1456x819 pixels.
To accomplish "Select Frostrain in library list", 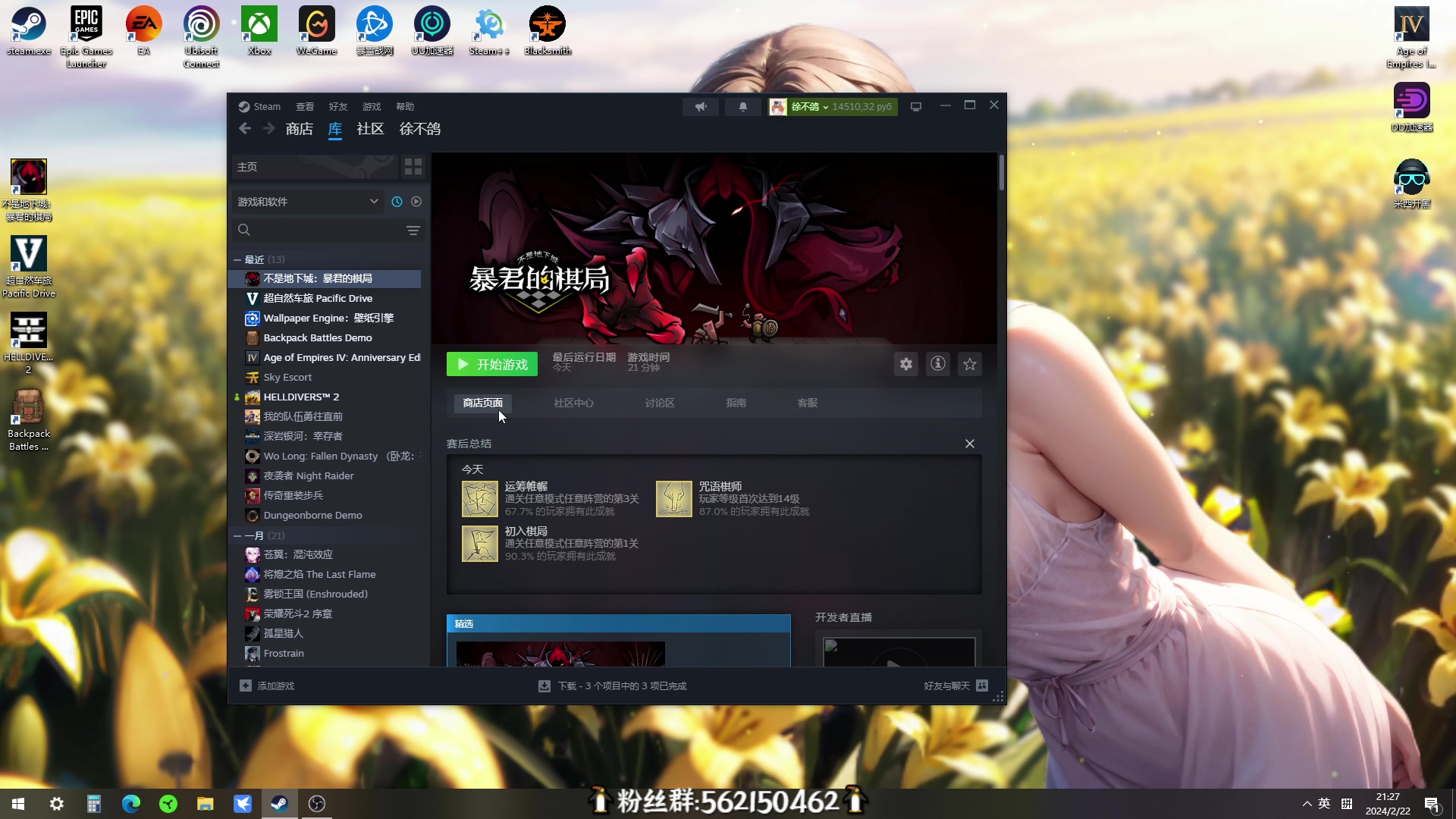I will (x=326, y=654).
